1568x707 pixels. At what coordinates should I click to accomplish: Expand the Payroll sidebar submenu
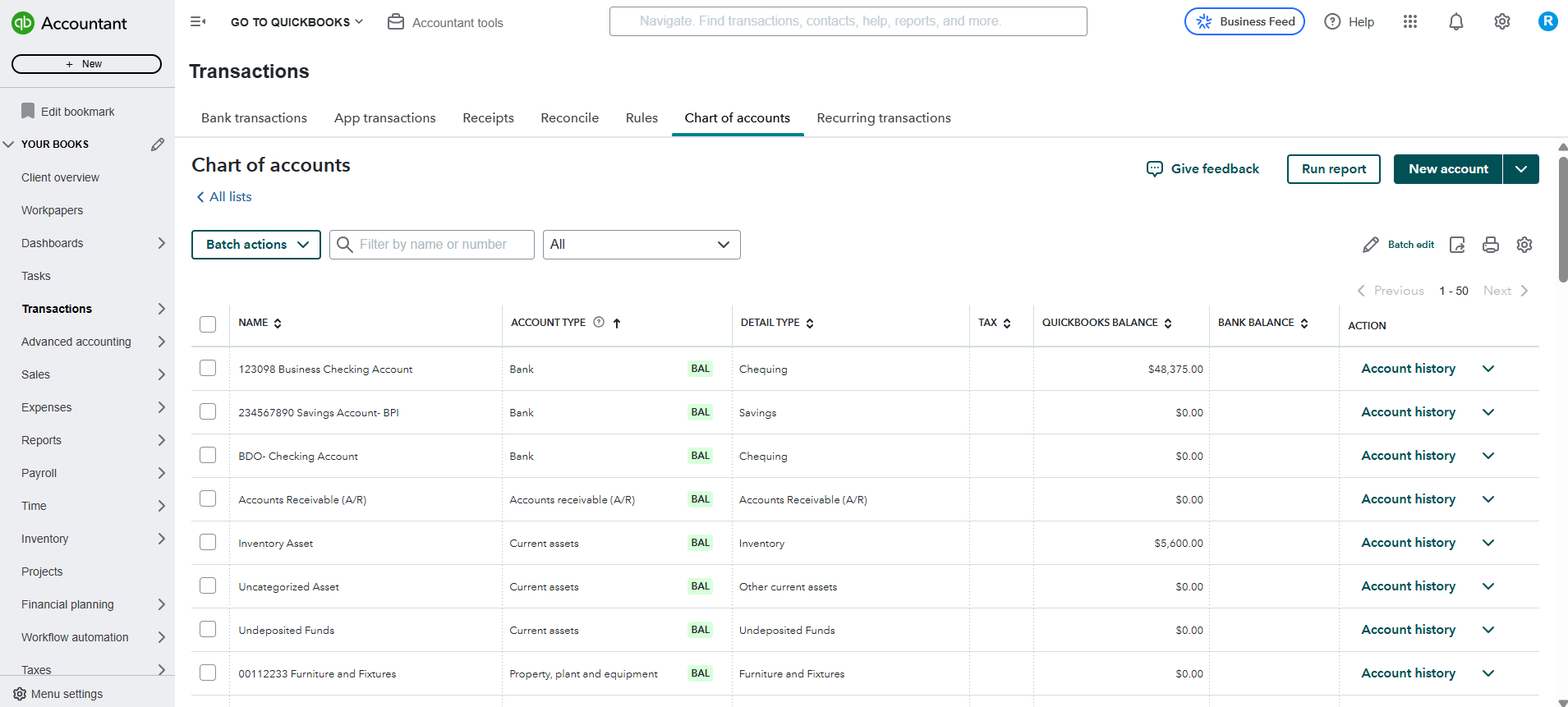coord(161,473)
